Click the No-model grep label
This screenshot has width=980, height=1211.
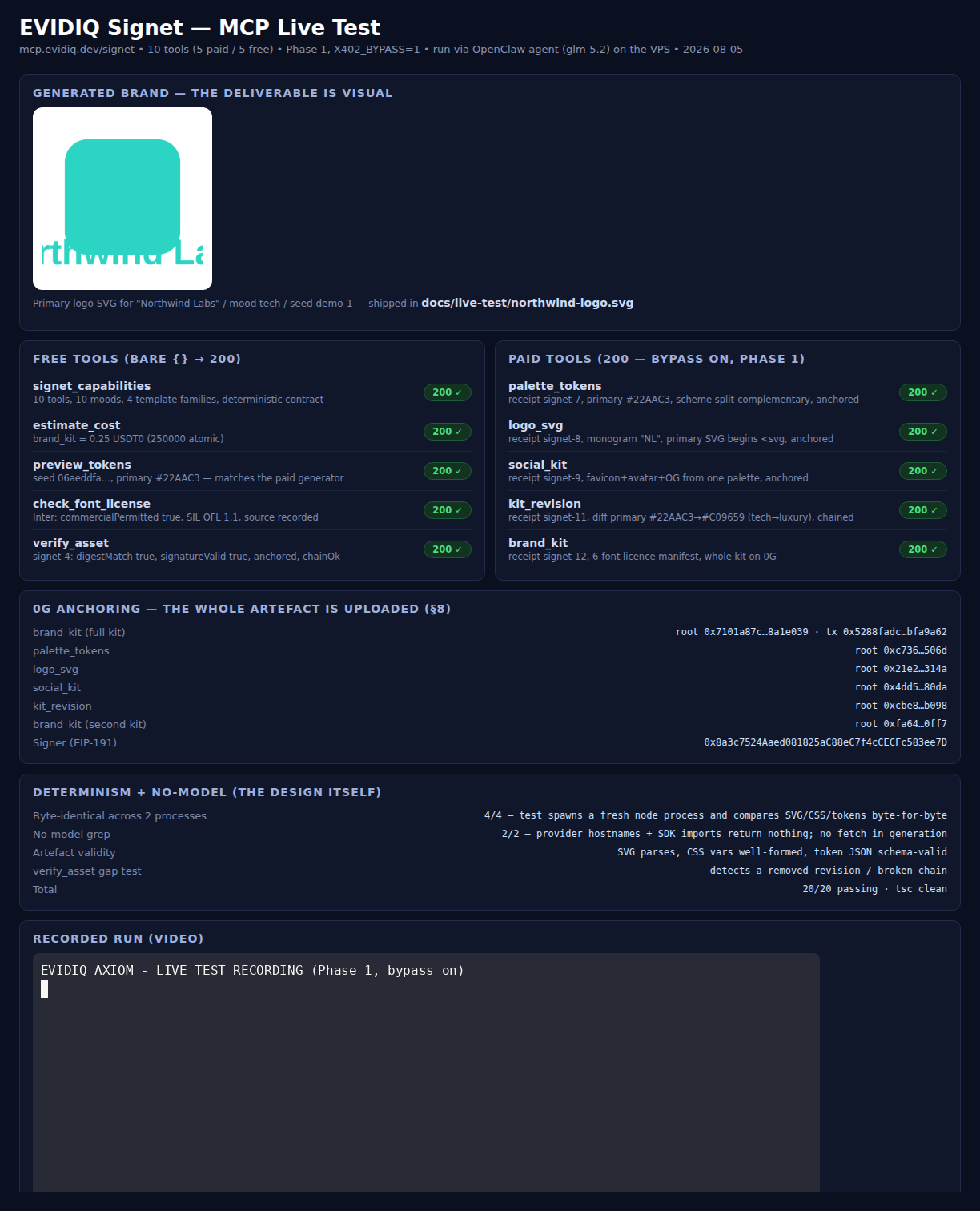click(x=71, y=835)
